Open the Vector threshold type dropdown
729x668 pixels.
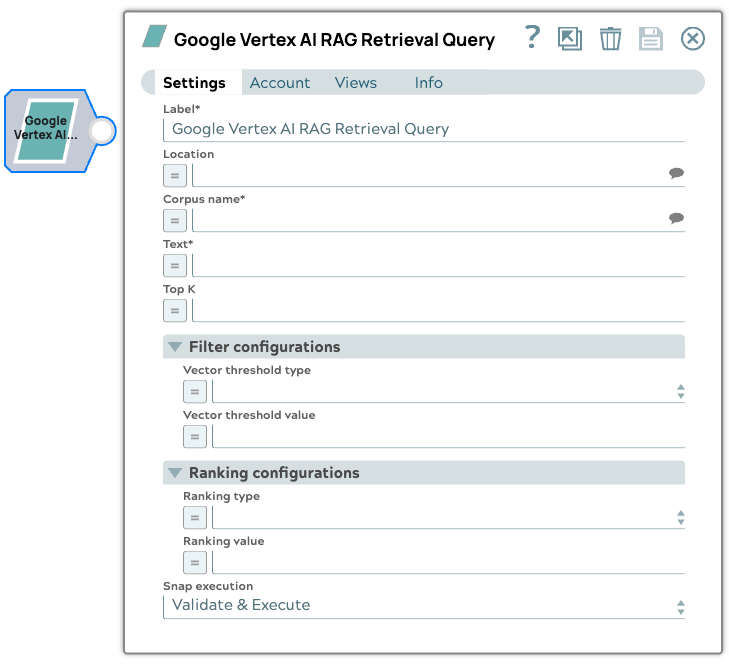(x=445, y=391)
